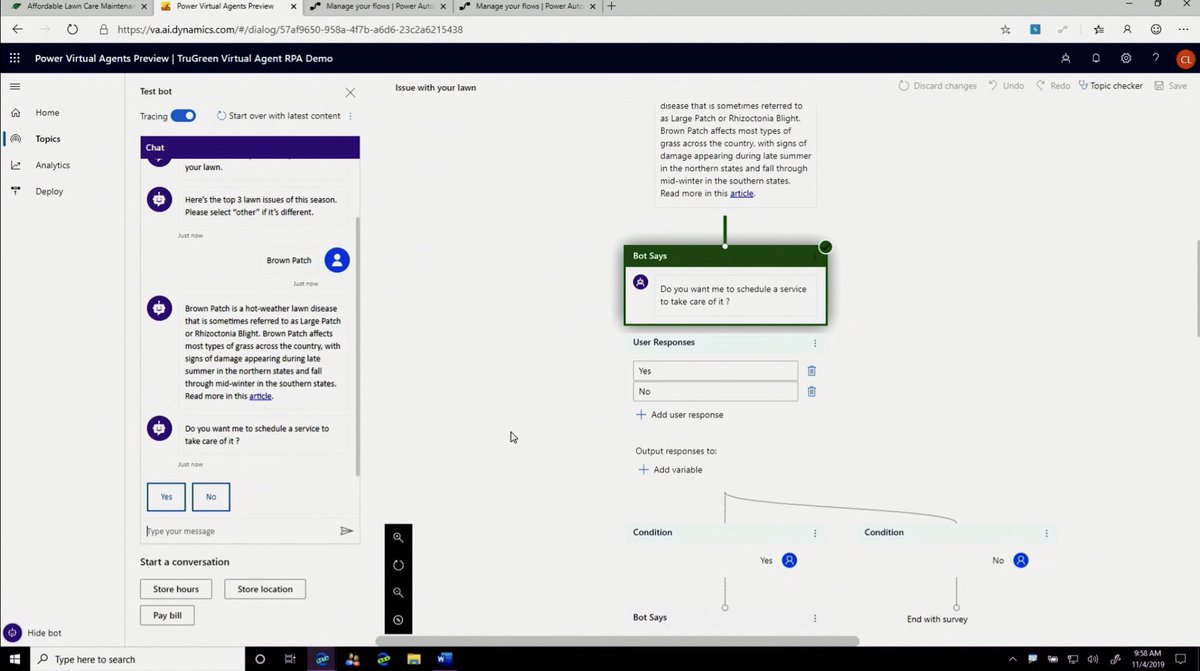Edit the Yes user response field

(715, 371)
